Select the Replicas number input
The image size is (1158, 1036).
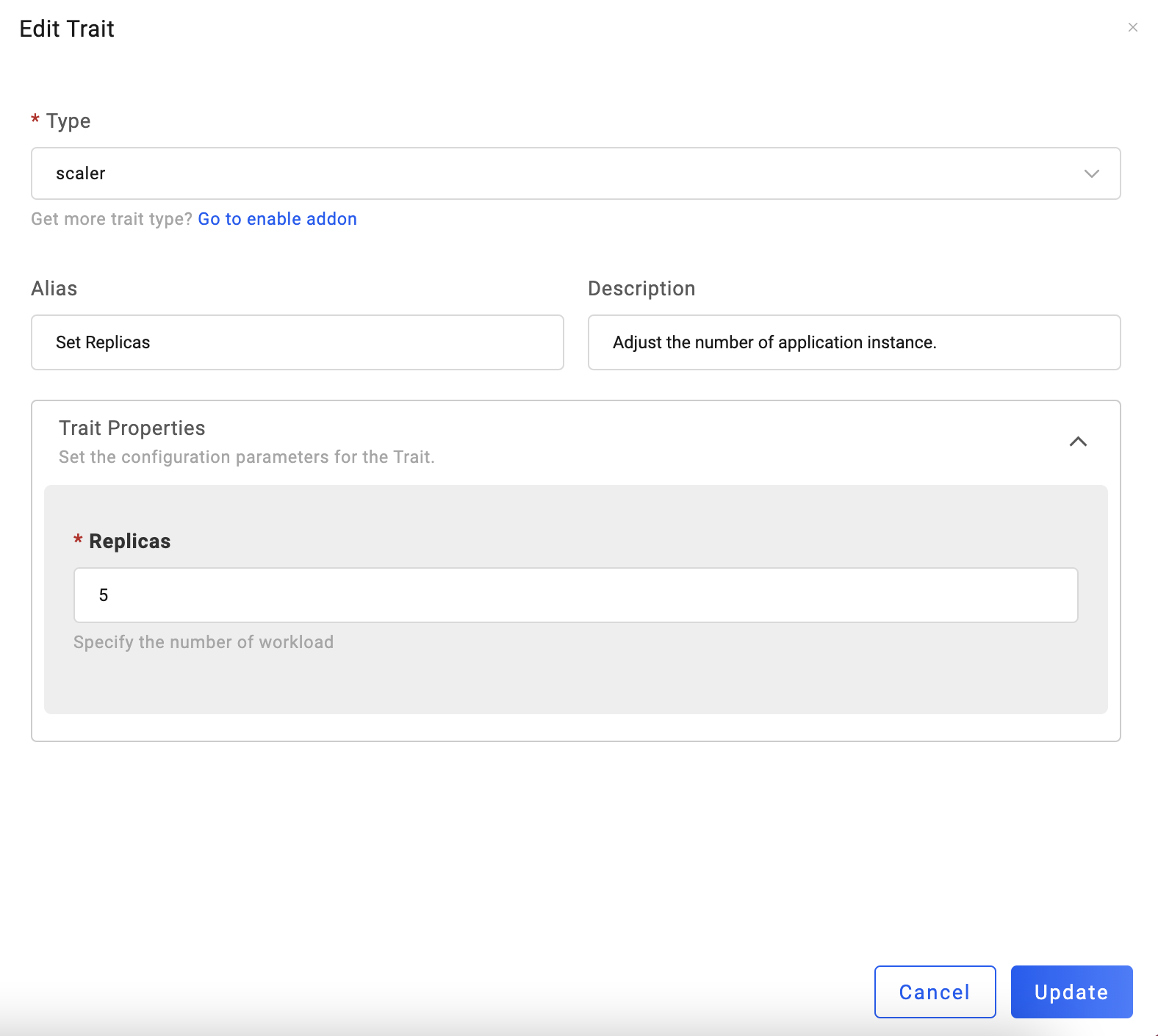pyautogui.click(x=575, y=595)
